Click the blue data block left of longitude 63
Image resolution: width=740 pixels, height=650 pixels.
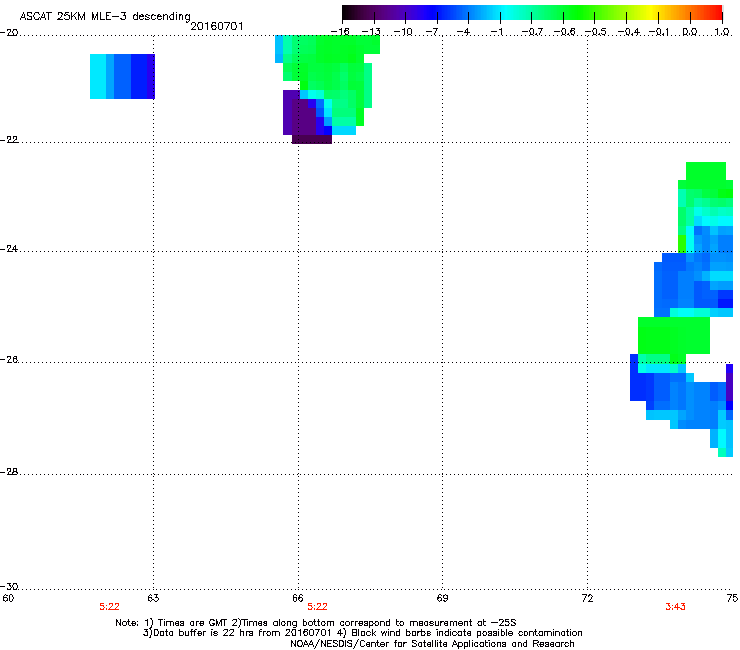click(122, 76)
